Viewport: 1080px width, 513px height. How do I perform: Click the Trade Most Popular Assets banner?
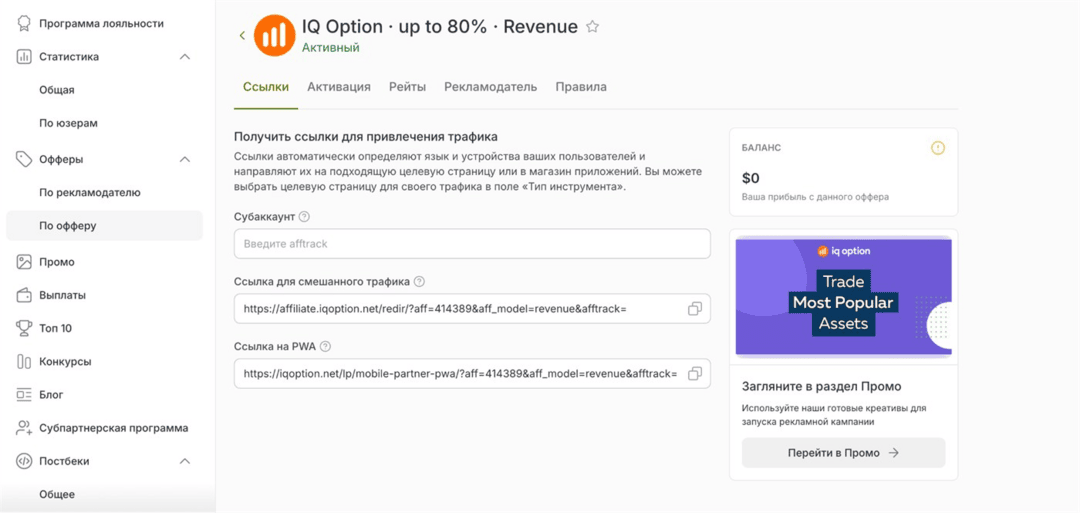tap(843, 297)
